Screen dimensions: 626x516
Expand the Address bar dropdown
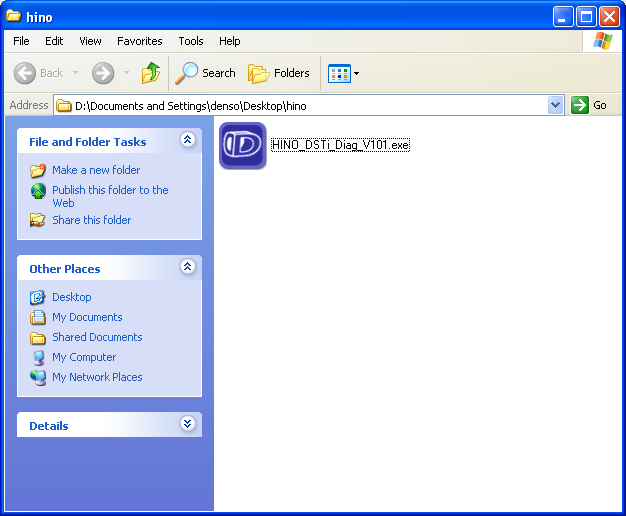[555, 105]
